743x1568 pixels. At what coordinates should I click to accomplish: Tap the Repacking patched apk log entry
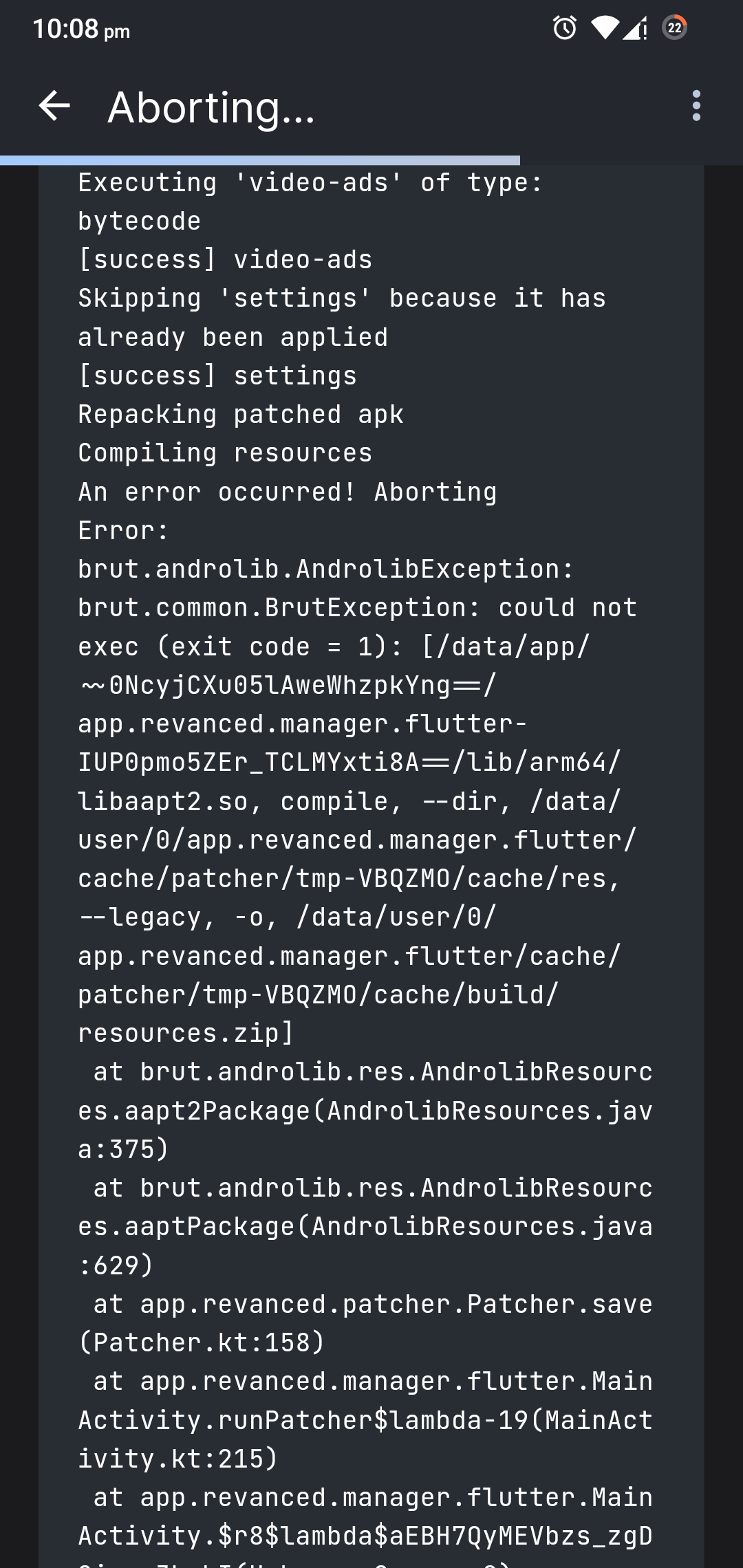pos(241,413)
